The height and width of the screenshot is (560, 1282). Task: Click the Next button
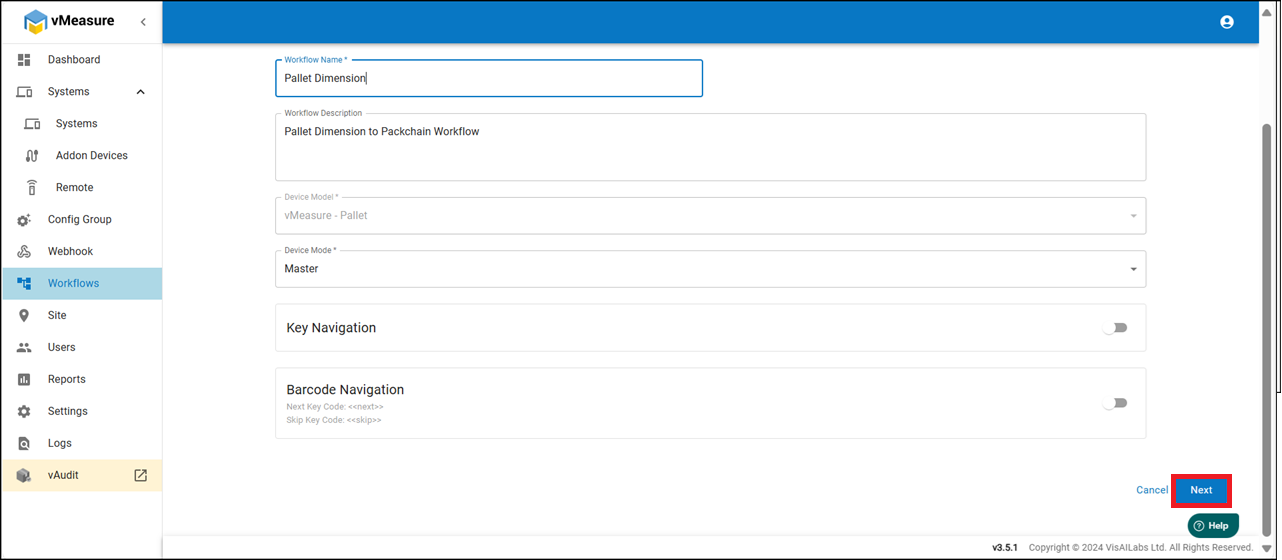(x=1201, y=490)
